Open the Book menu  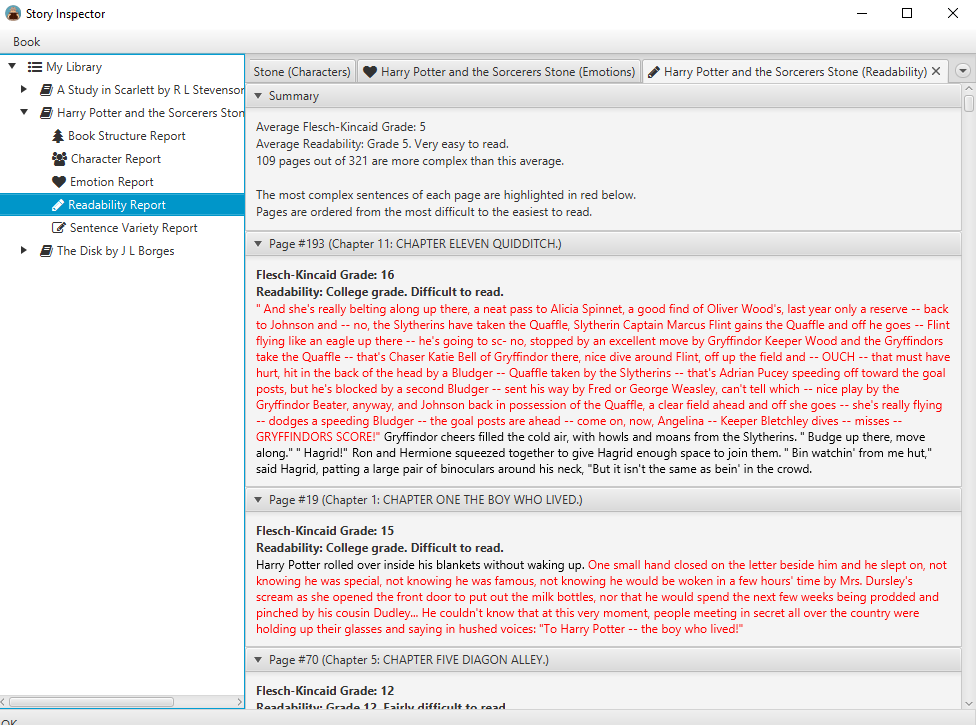(x=26, y=42)
